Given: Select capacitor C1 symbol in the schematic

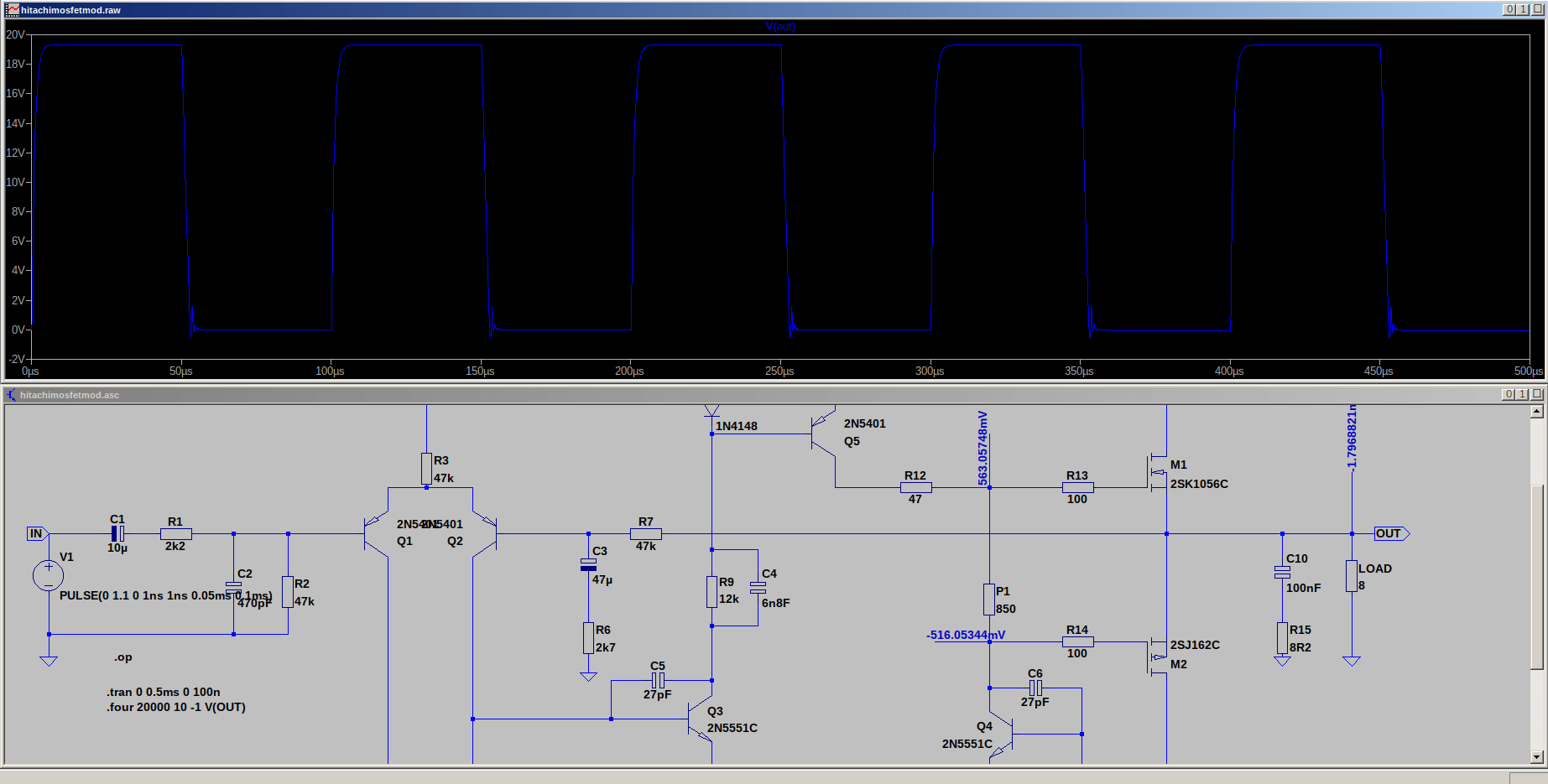Looking at the screenshot, I should (x=118, y=533).
